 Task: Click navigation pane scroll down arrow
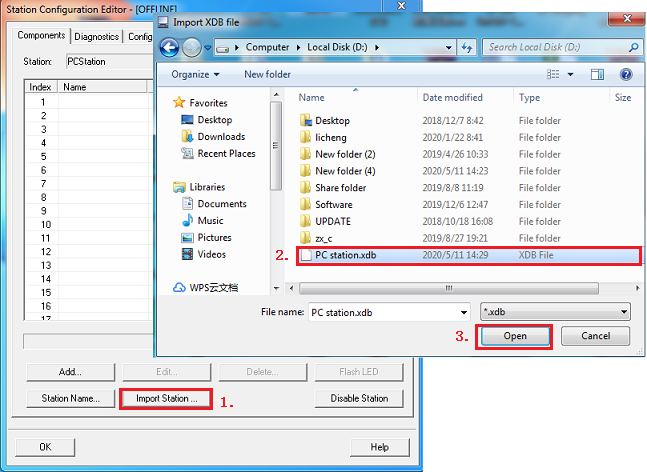tap(276, 288)
